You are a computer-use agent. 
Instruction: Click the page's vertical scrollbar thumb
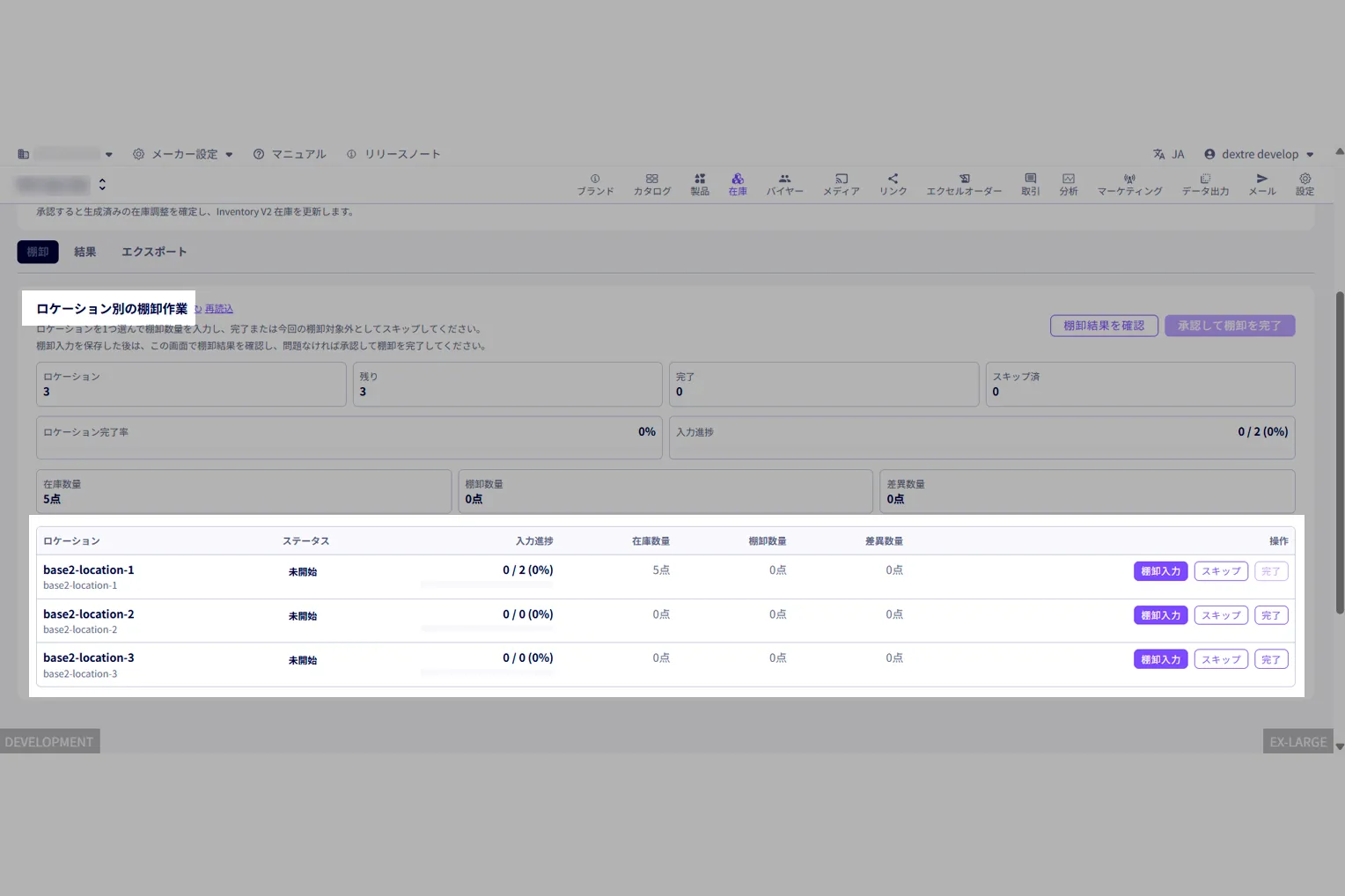(x=1340, y=452)
